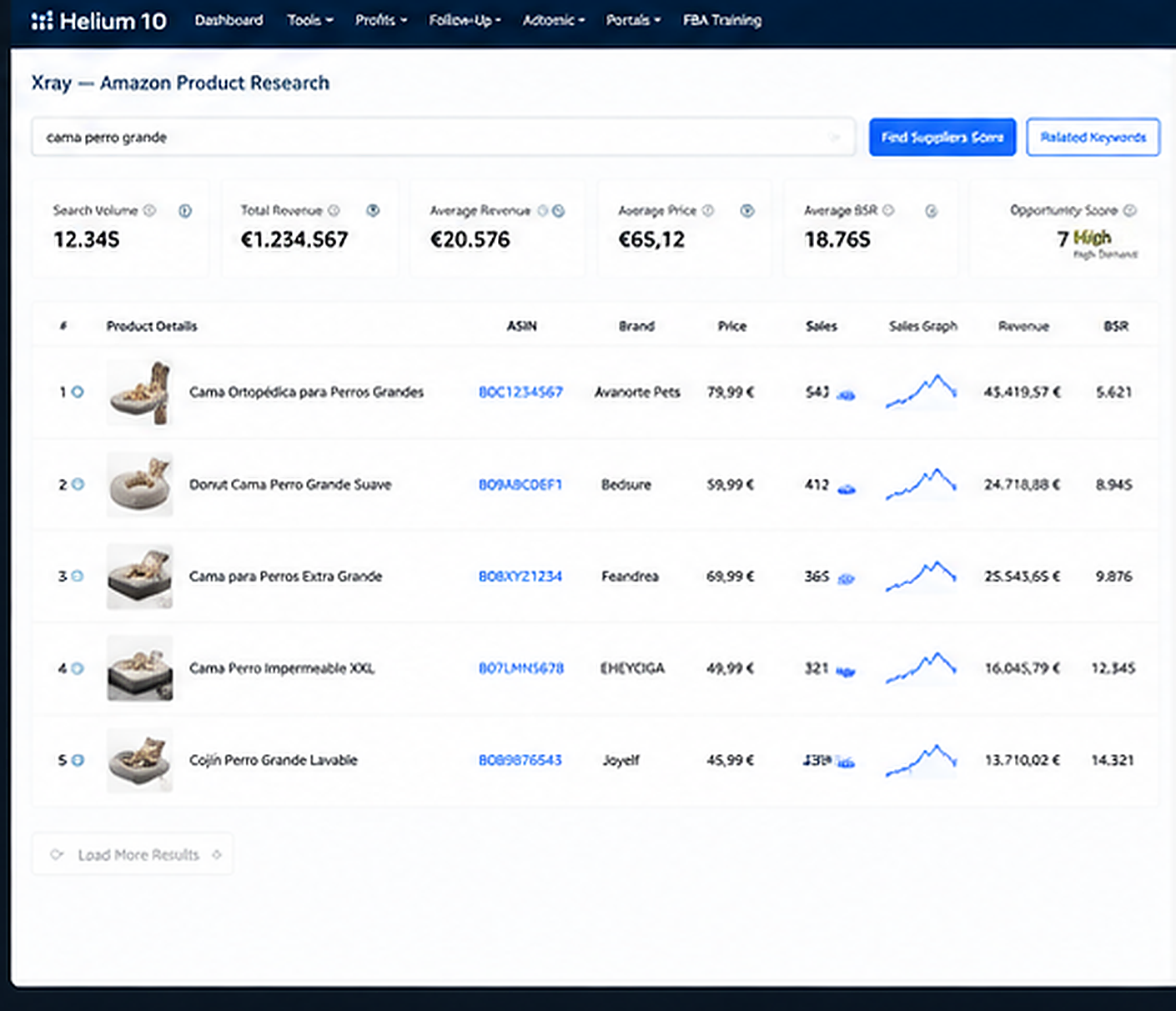Screen dimensions: 1176x1011
Task: Click the blue sales icon in the Bedsure row
Action: point(846,488)
